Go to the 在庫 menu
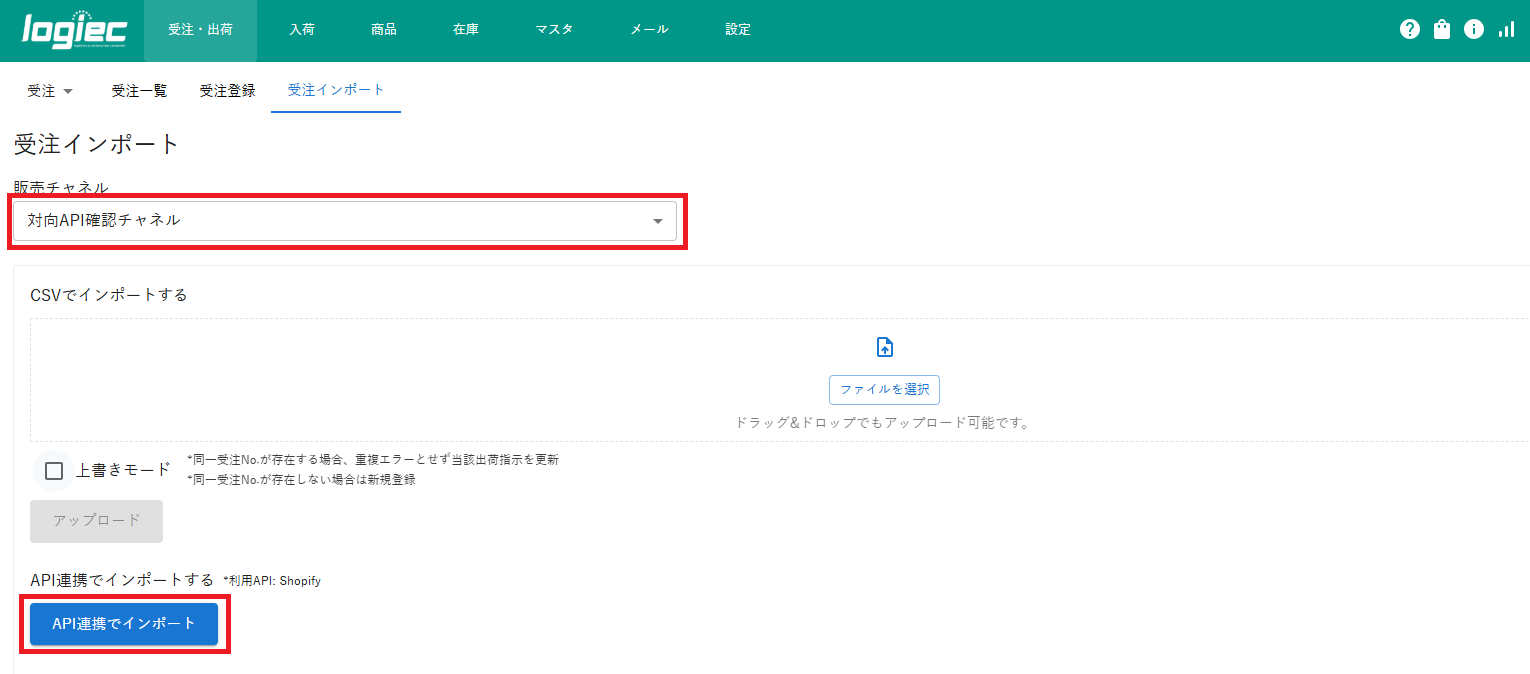The height and width of the screenshot is (674, 1530). click(466, 30)
